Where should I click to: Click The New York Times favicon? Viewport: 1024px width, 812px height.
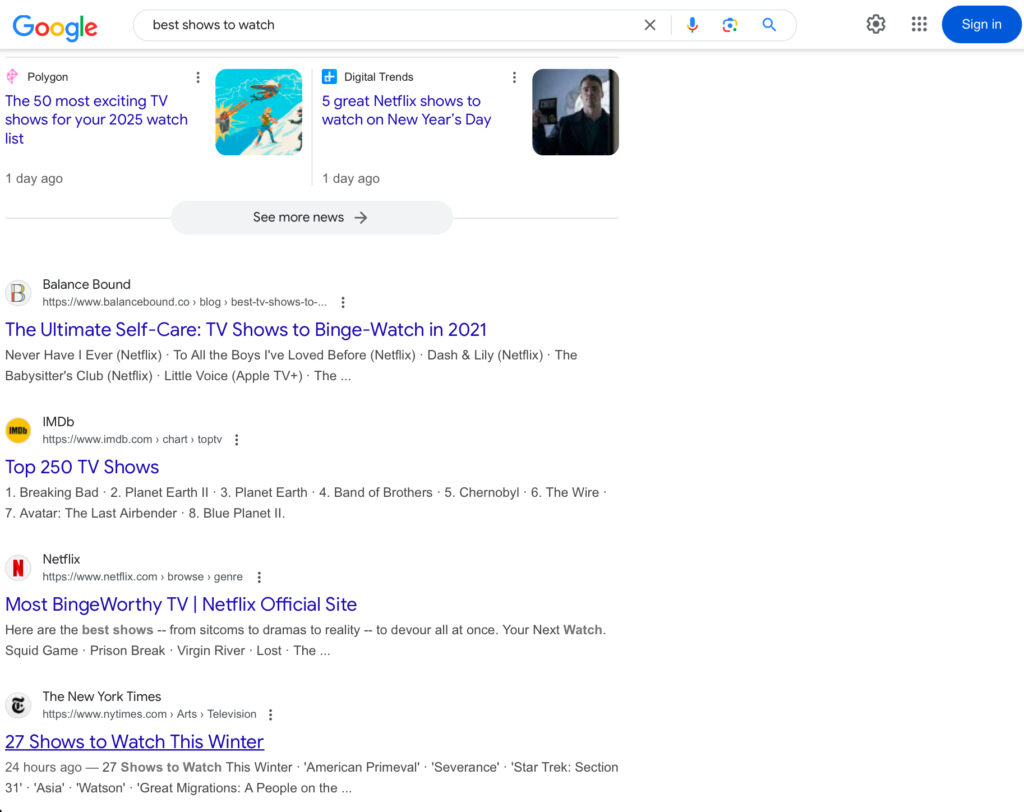[18, 706]
